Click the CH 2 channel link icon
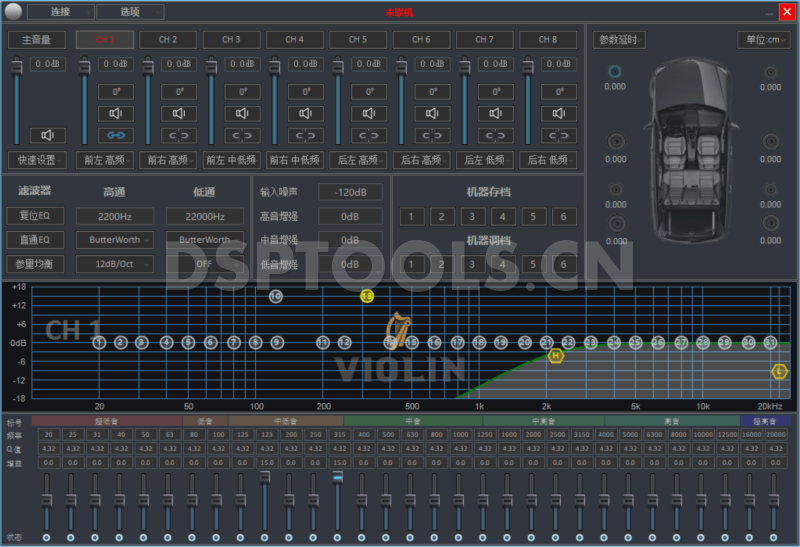 pos(177,136)
